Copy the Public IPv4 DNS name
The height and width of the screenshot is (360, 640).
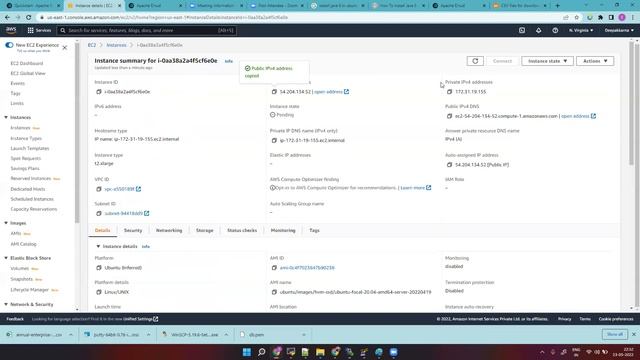[x=449, y=116]
